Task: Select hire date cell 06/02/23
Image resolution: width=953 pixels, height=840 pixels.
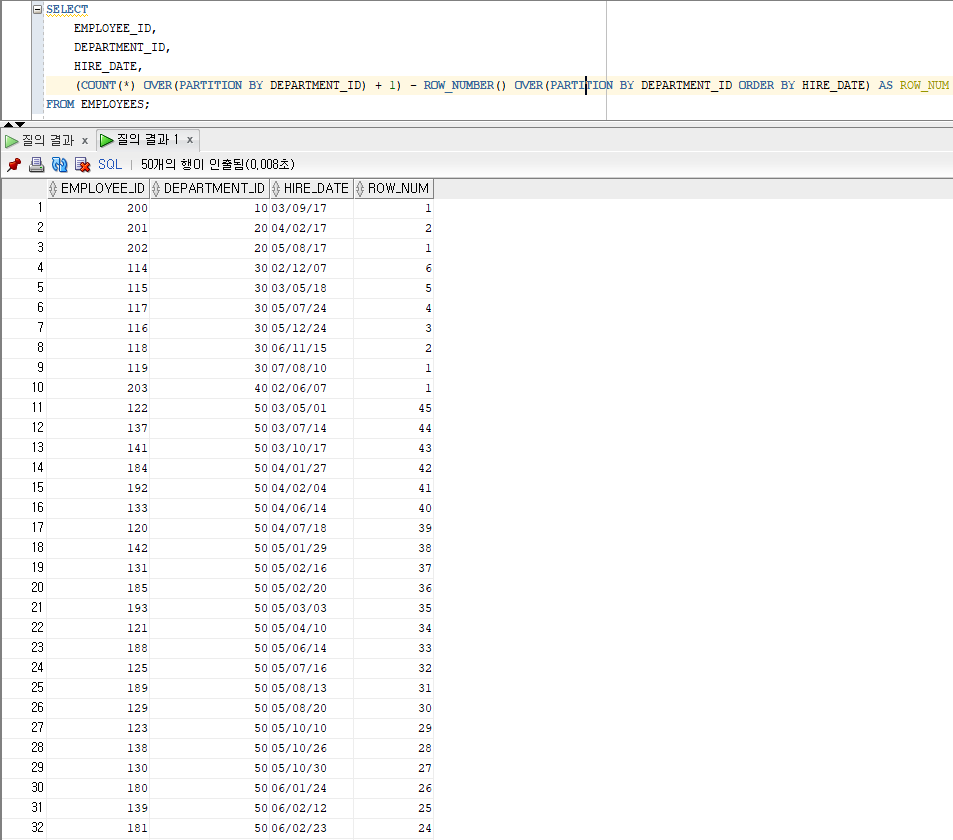Action: coord(311,828)
